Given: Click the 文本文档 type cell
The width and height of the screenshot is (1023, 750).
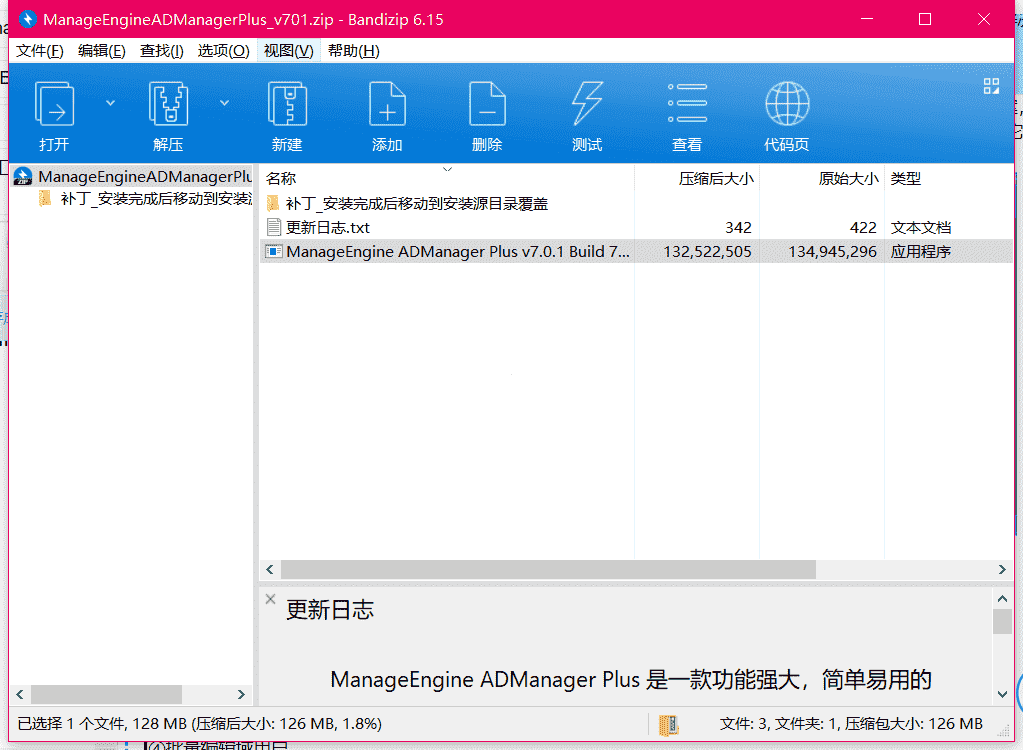Looking at the screenshot, I should coord(921,228).
